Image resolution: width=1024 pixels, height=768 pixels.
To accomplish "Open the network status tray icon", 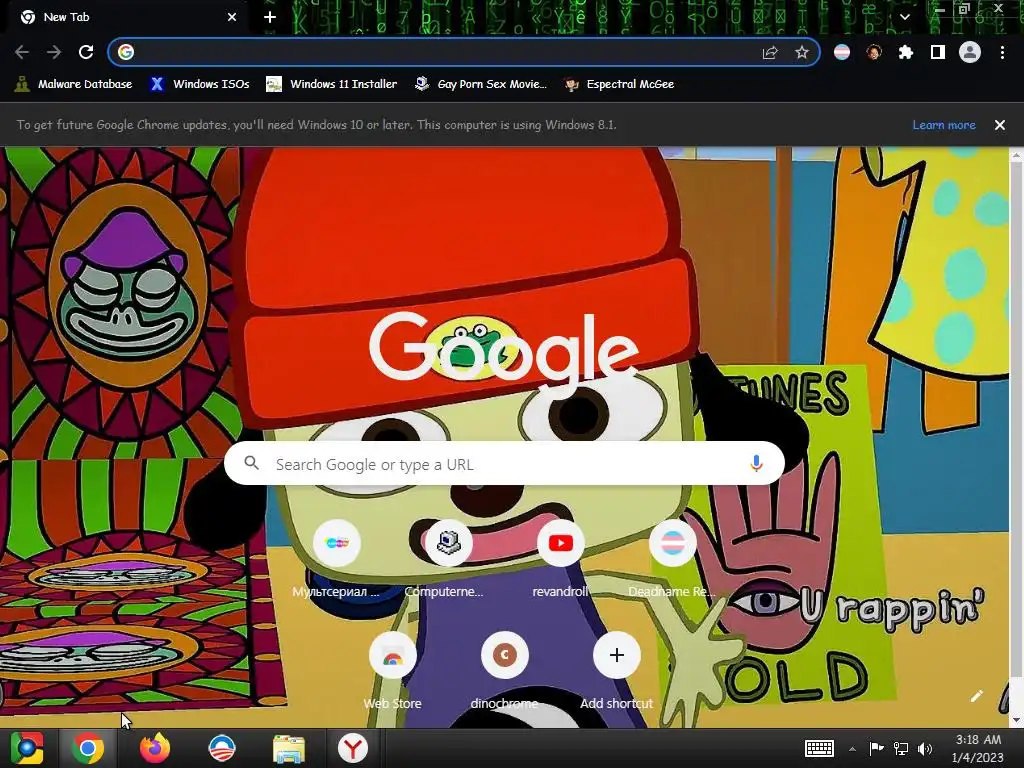I will coord(901,748).
